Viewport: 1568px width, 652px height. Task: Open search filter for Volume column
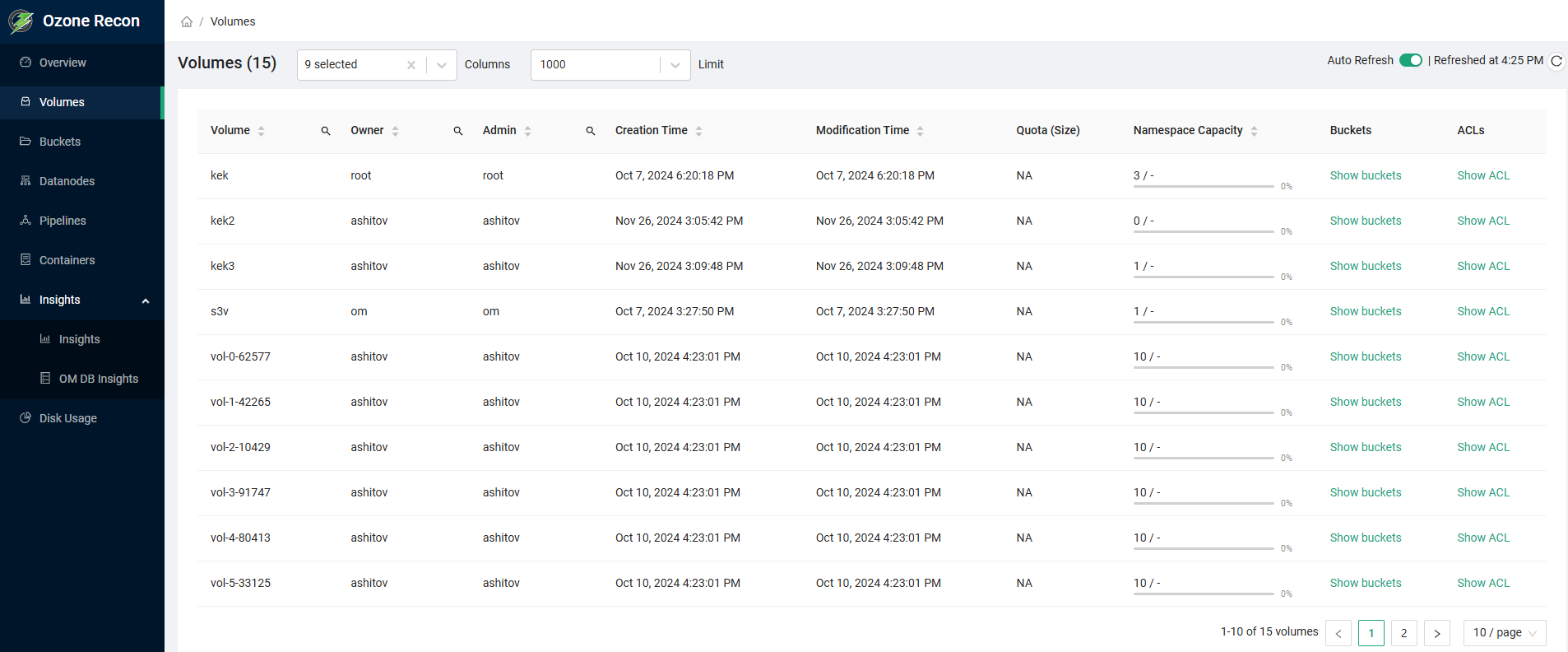pos(326,131)
